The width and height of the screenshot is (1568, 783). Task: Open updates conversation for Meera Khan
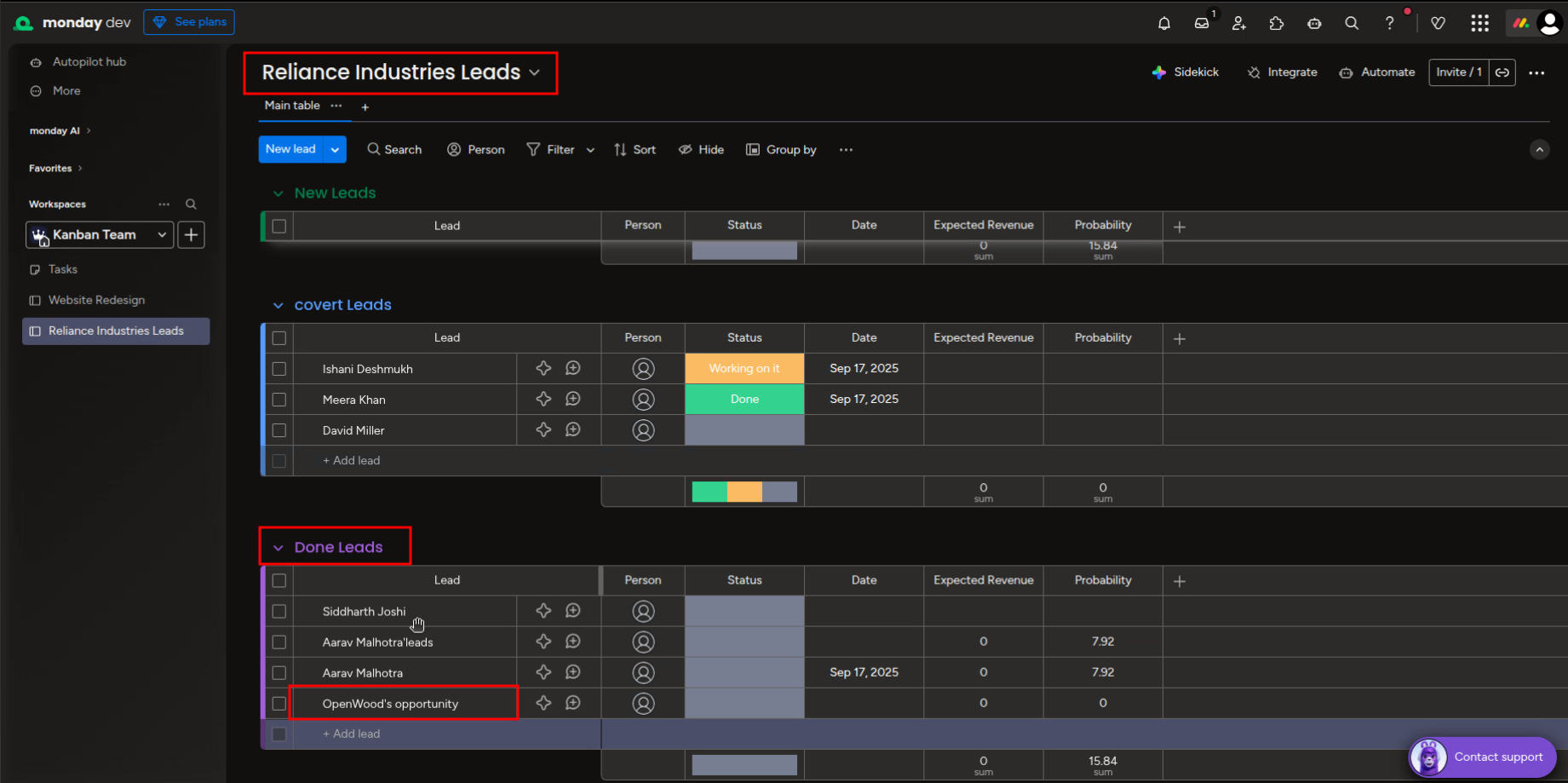coord(573,399)
